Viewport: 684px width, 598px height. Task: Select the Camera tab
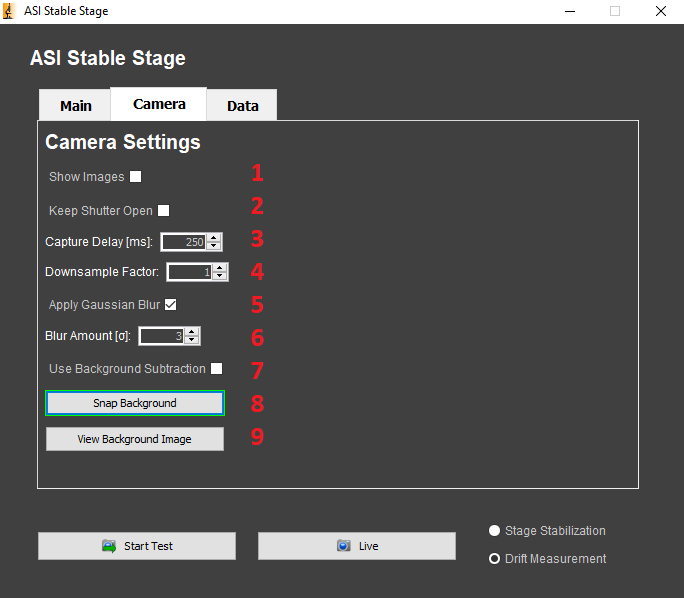[159, 104]
